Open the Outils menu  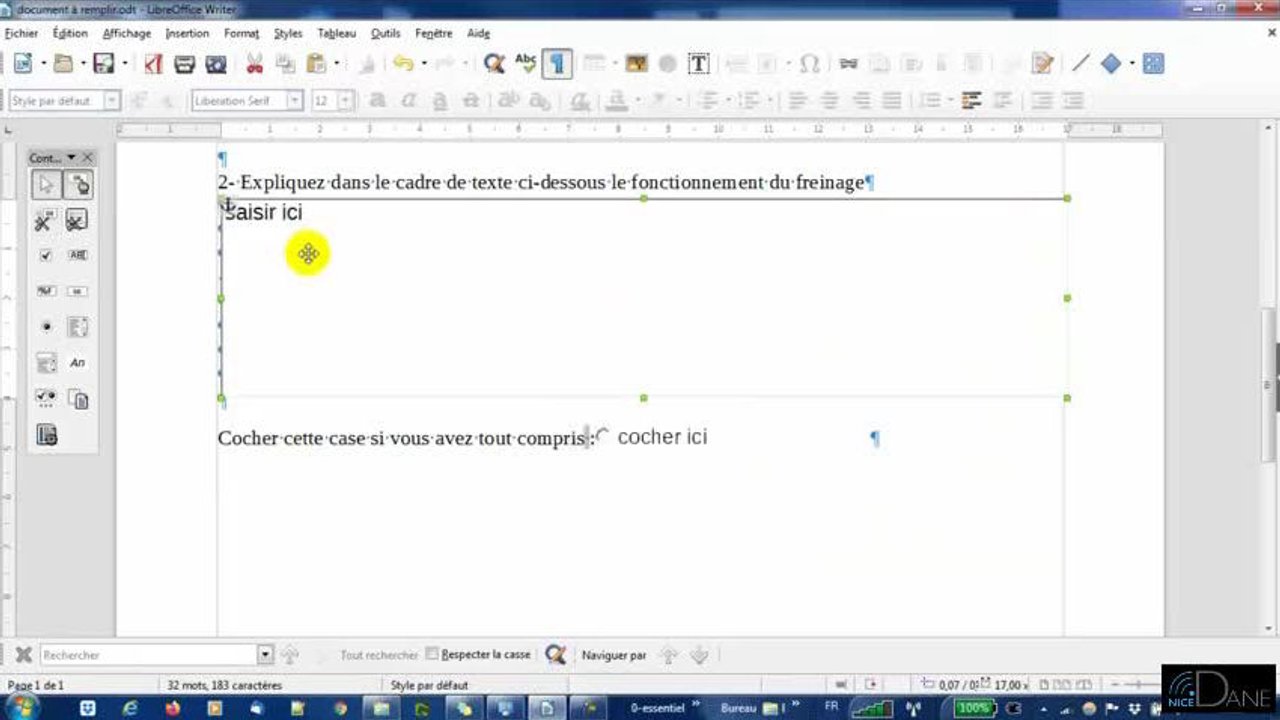385,33
